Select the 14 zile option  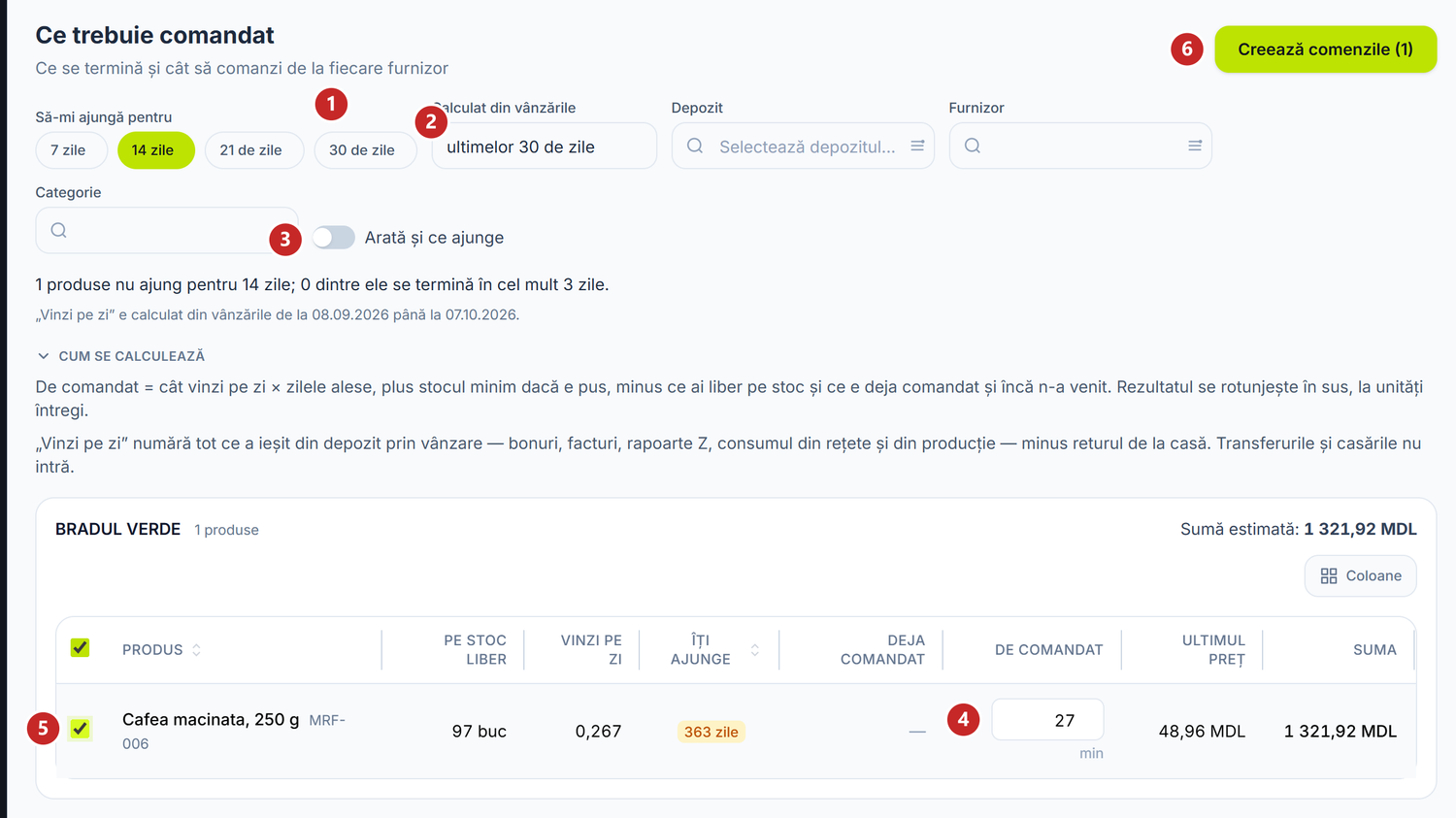[x=155, y=150]
